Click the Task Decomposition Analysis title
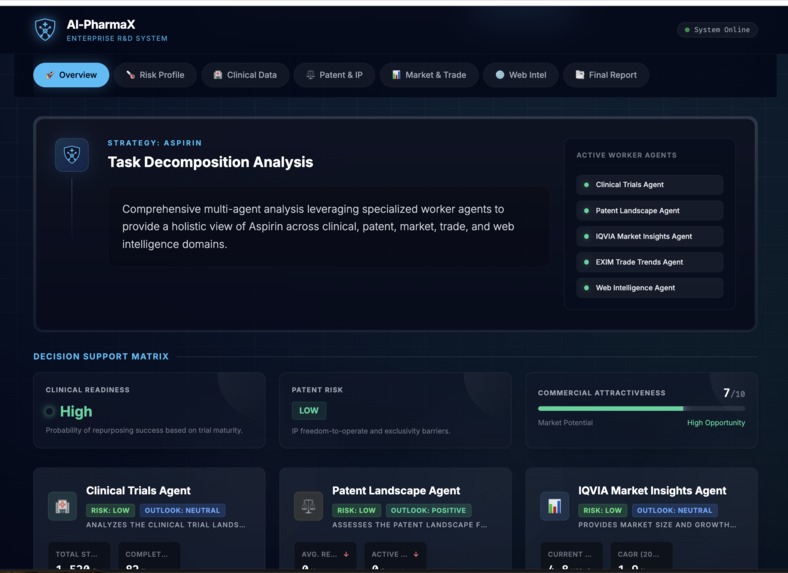Viewport: 788px width, 573px height. click(210, 162)
